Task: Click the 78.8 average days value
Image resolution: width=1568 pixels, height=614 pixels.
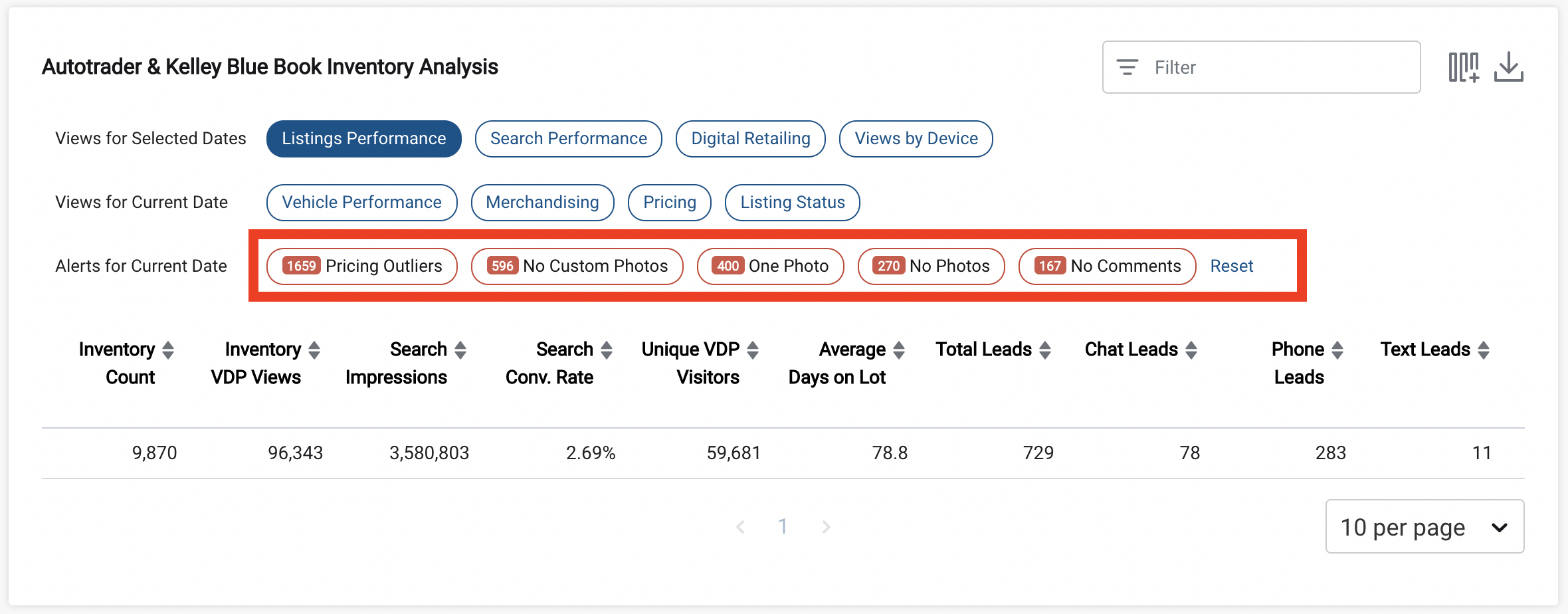Action: (890, 453)
